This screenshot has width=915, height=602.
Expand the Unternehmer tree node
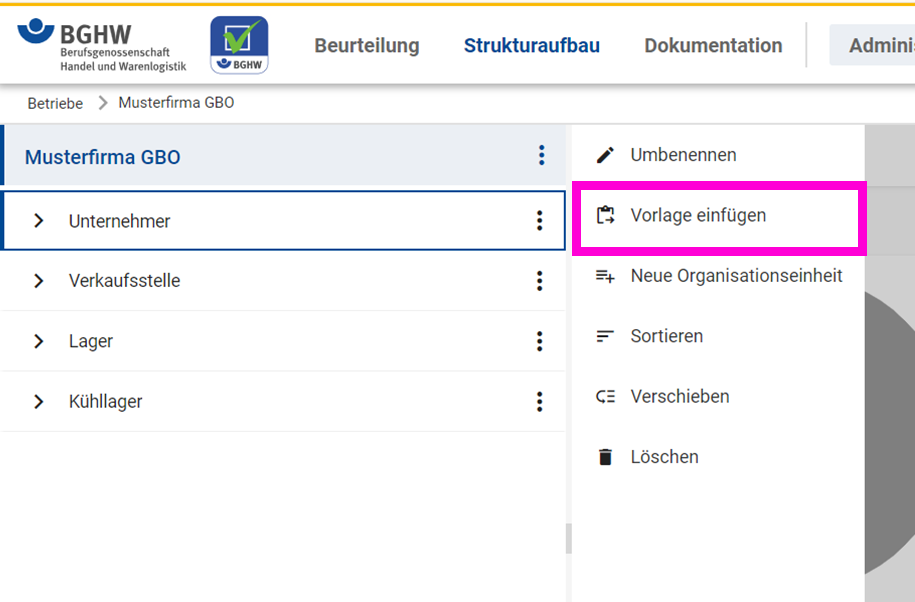[39, 221]
